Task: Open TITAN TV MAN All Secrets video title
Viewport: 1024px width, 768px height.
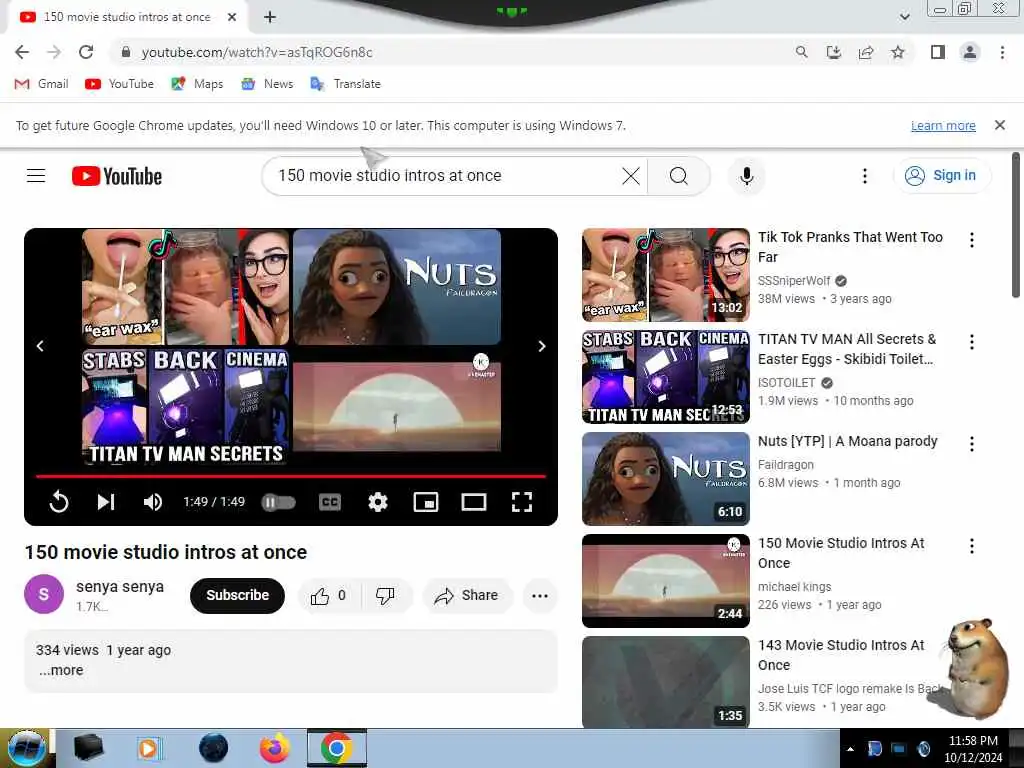Action: [x=847, y=349]
